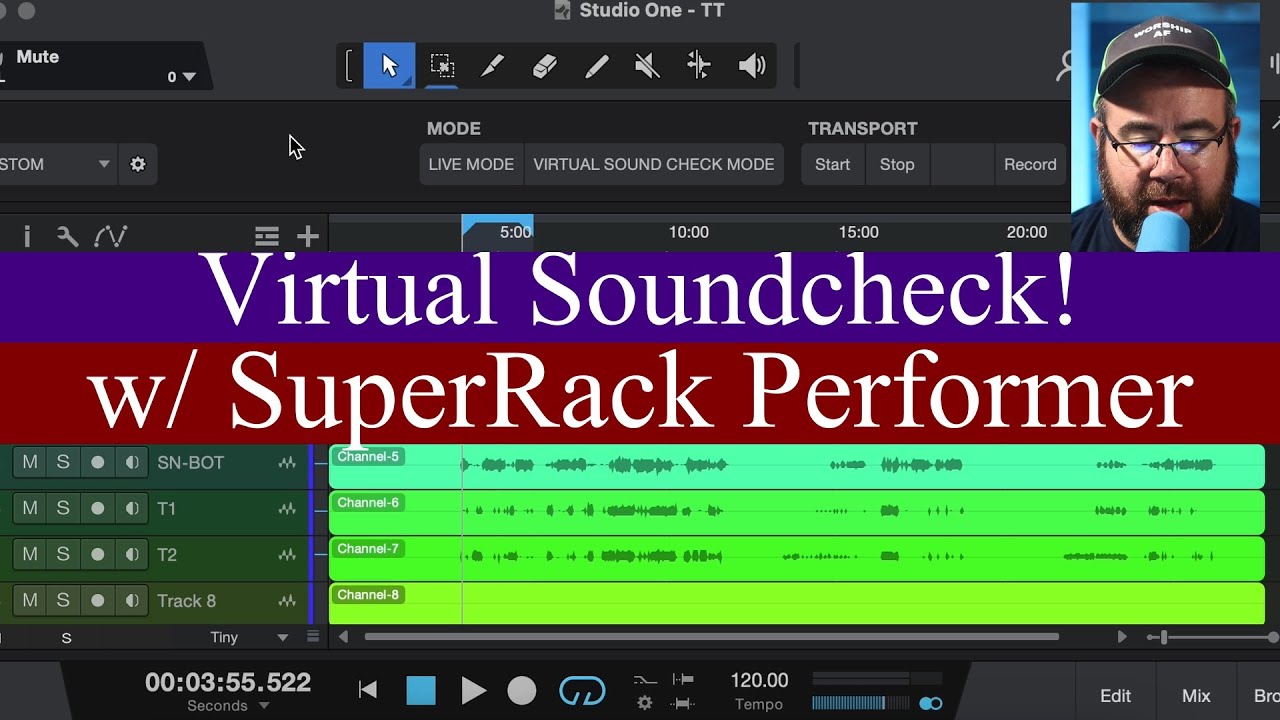Solo the T2 track

pyautogui.click(x=63, y=554)
